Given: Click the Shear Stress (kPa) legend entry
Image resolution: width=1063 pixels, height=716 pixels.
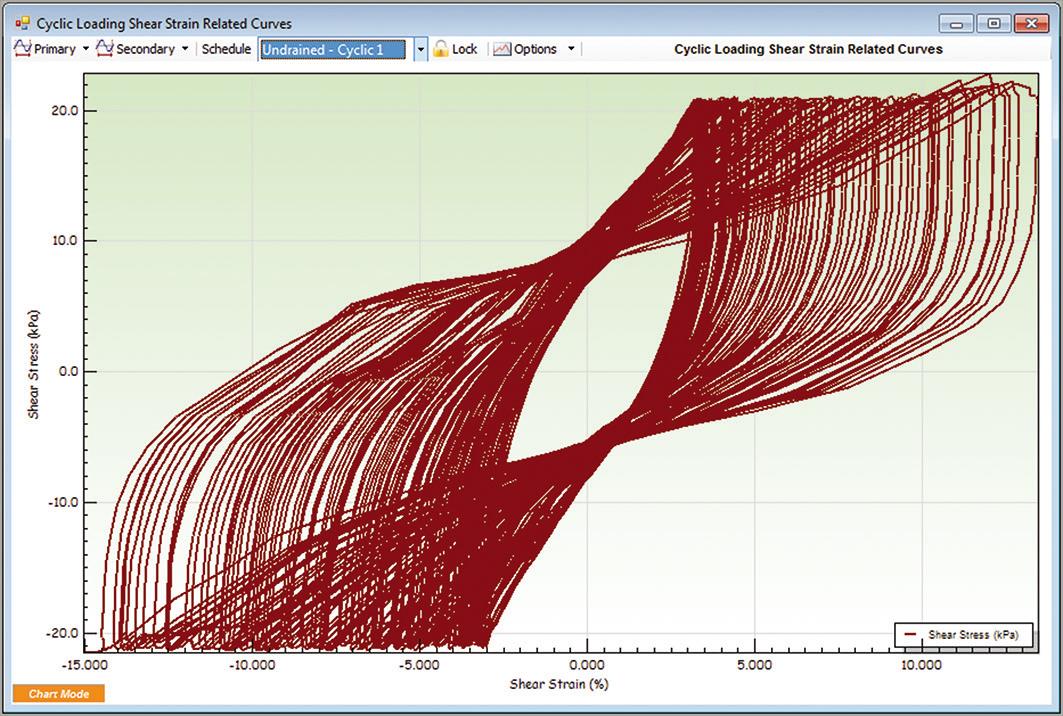Looking at the screenshot, I should 972,635.
